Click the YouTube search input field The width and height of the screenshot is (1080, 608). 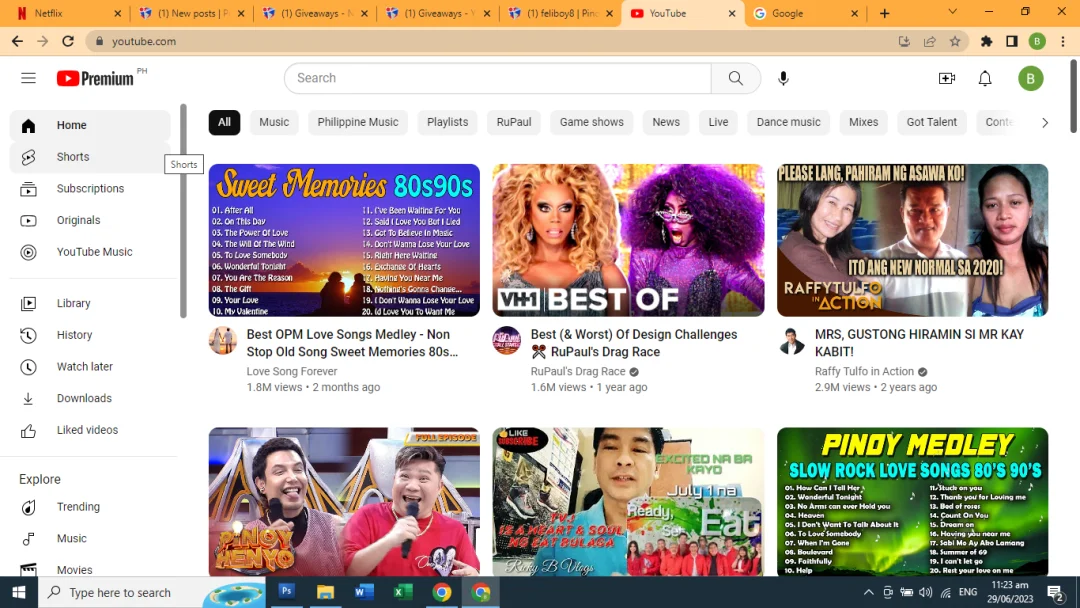[x=498, y=78]
